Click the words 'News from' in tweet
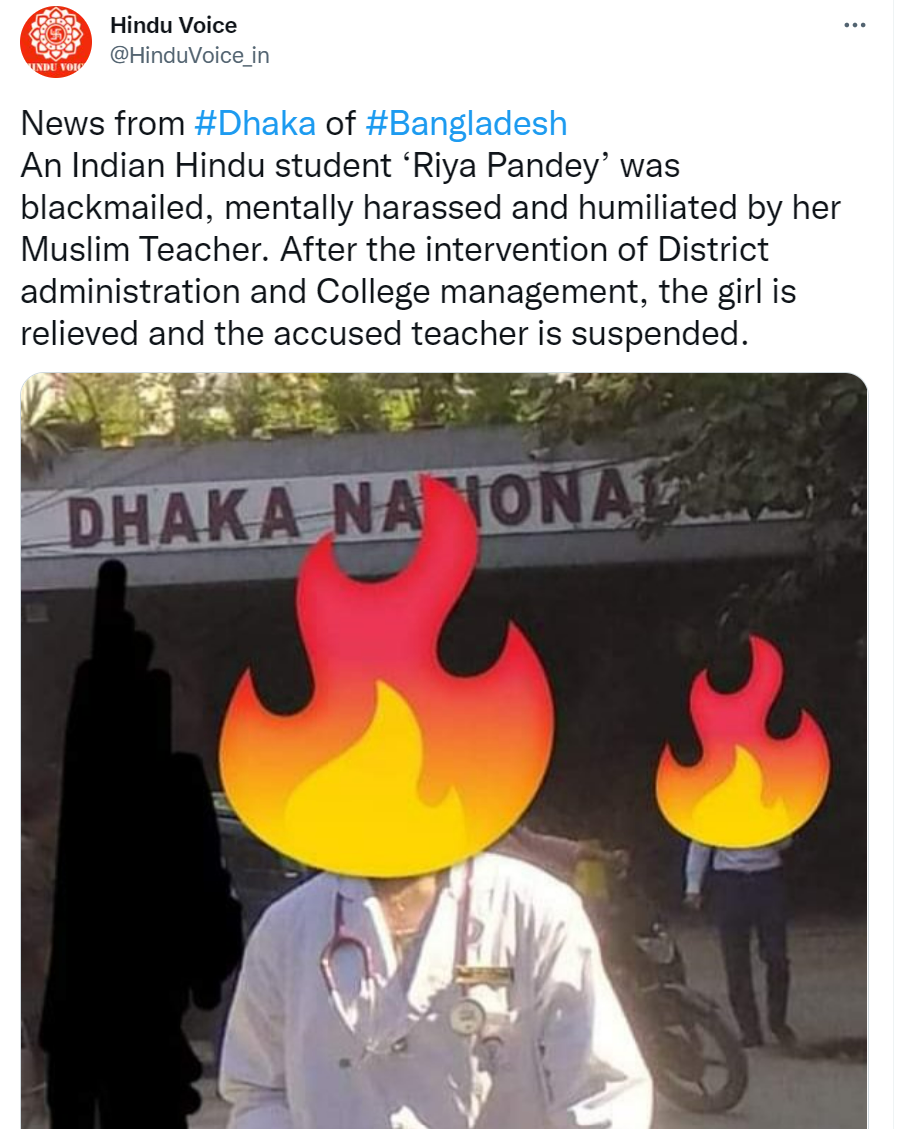Viewport: 919px width, 1129px height. point(103,123)
